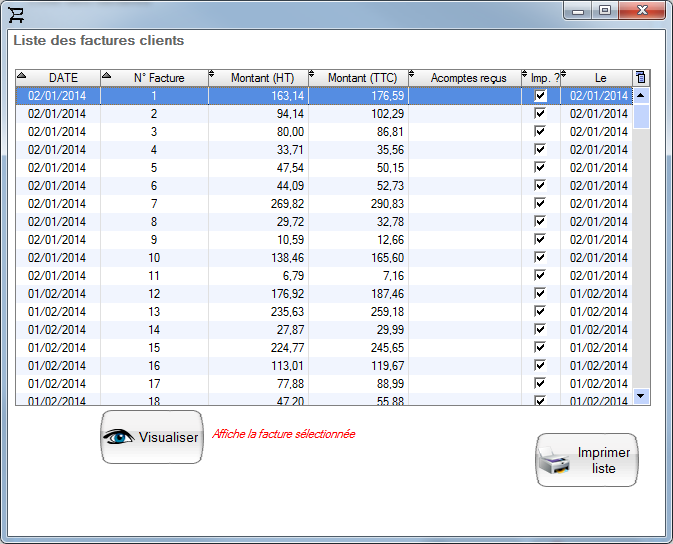Select the invoice 15 row dated 01/02/2014
The height and width of the screenshot is (544, 673).
[x=154, y=348]
